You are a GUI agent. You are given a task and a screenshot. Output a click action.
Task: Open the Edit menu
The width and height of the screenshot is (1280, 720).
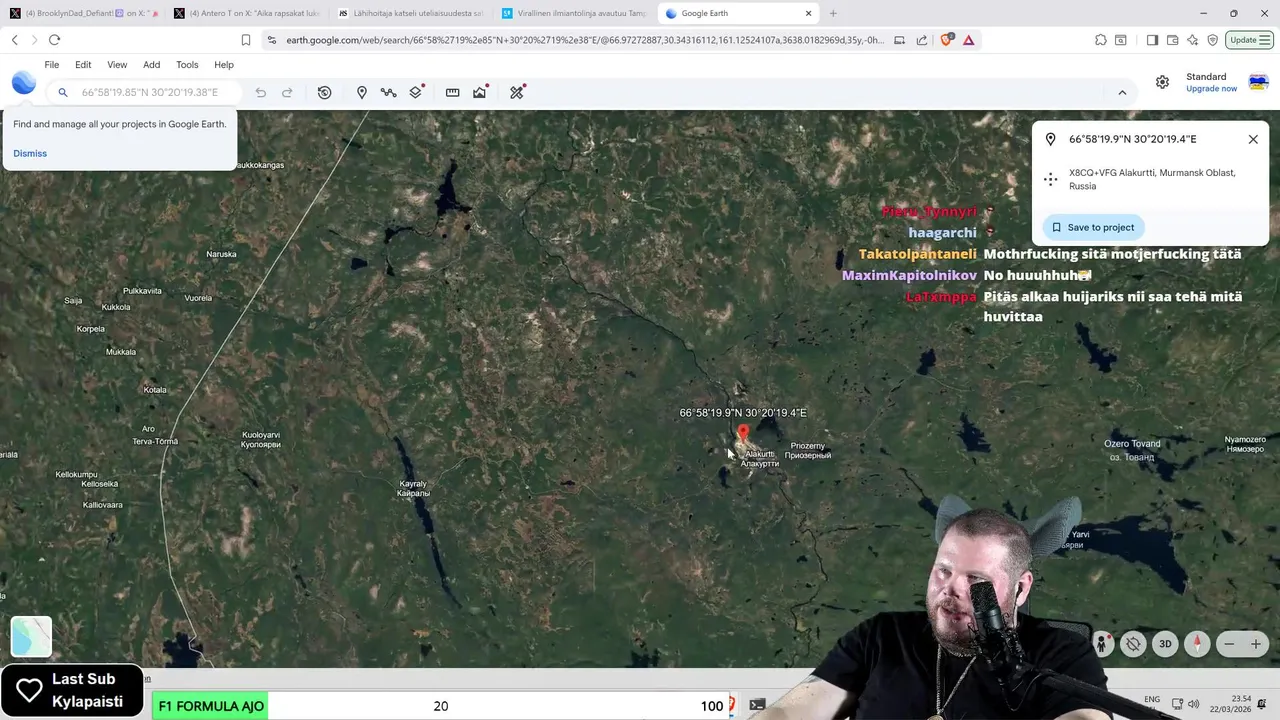pos(83,64)
